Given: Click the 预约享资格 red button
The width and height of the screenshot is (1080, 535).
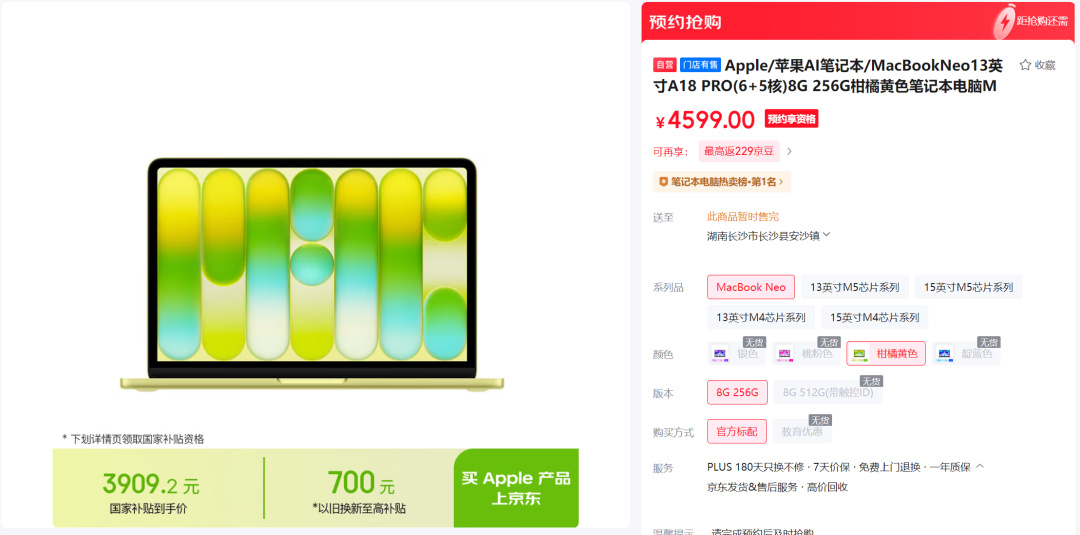Looking at the screenshot, I should (x=791, y=119).
